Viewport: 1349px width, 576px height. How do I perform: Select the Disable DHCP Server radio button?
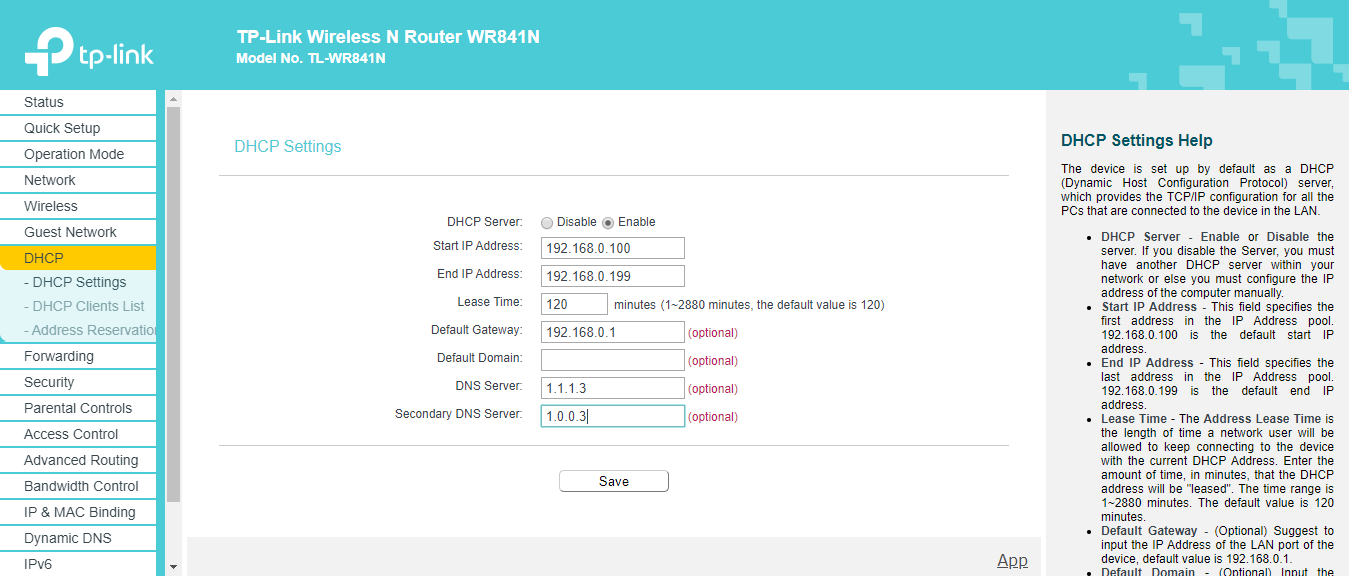click(x=547, y=222)
